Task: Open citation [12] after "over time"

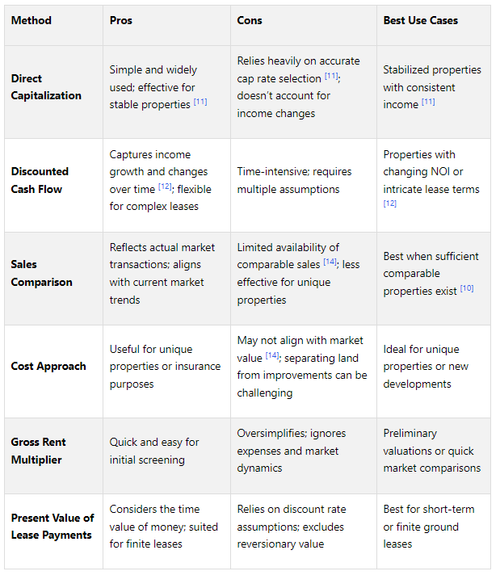Action: coord(165,186)
